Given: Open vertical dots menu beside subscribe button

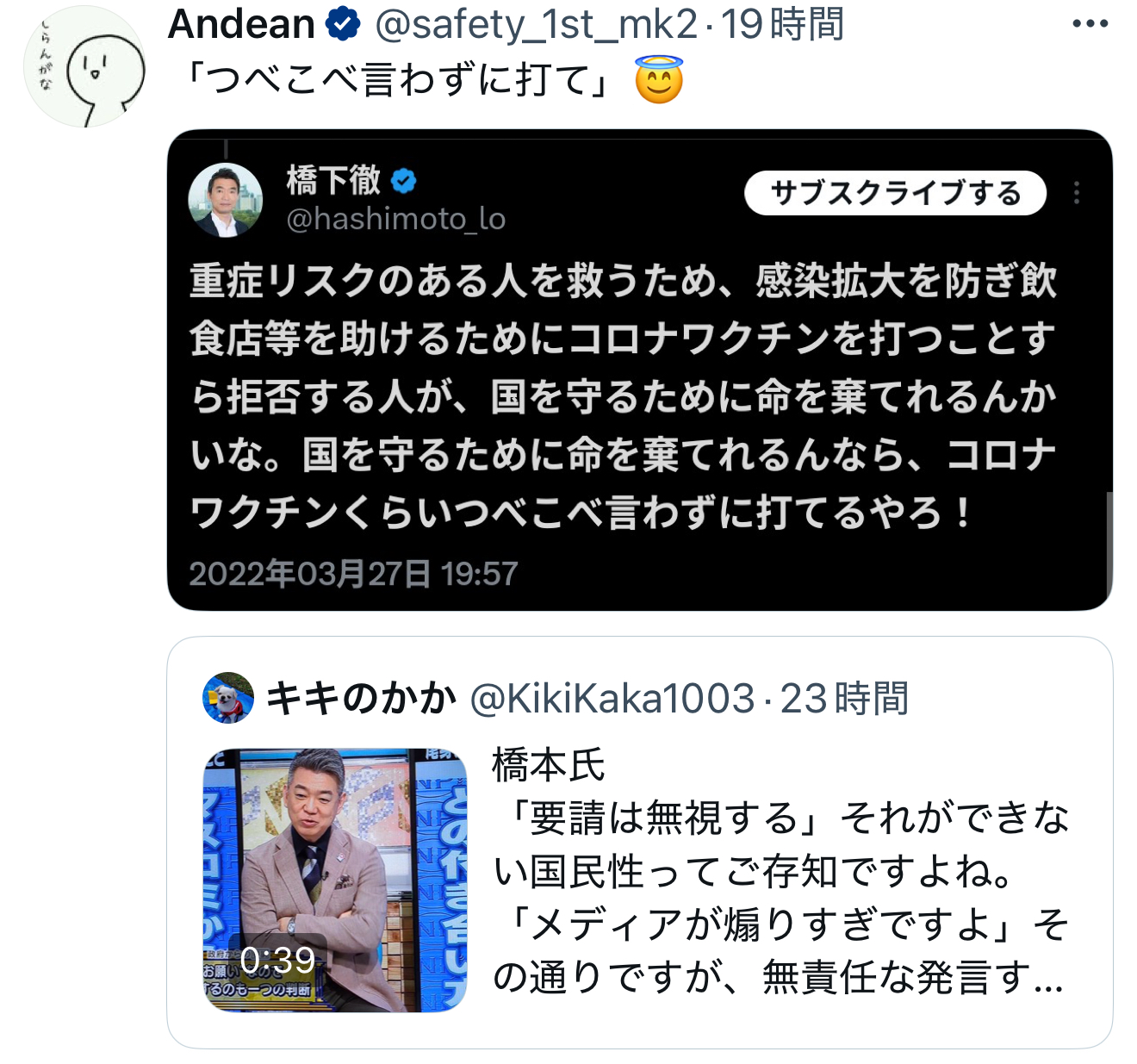Looking at the screenshot, I should coord(1077,193).
